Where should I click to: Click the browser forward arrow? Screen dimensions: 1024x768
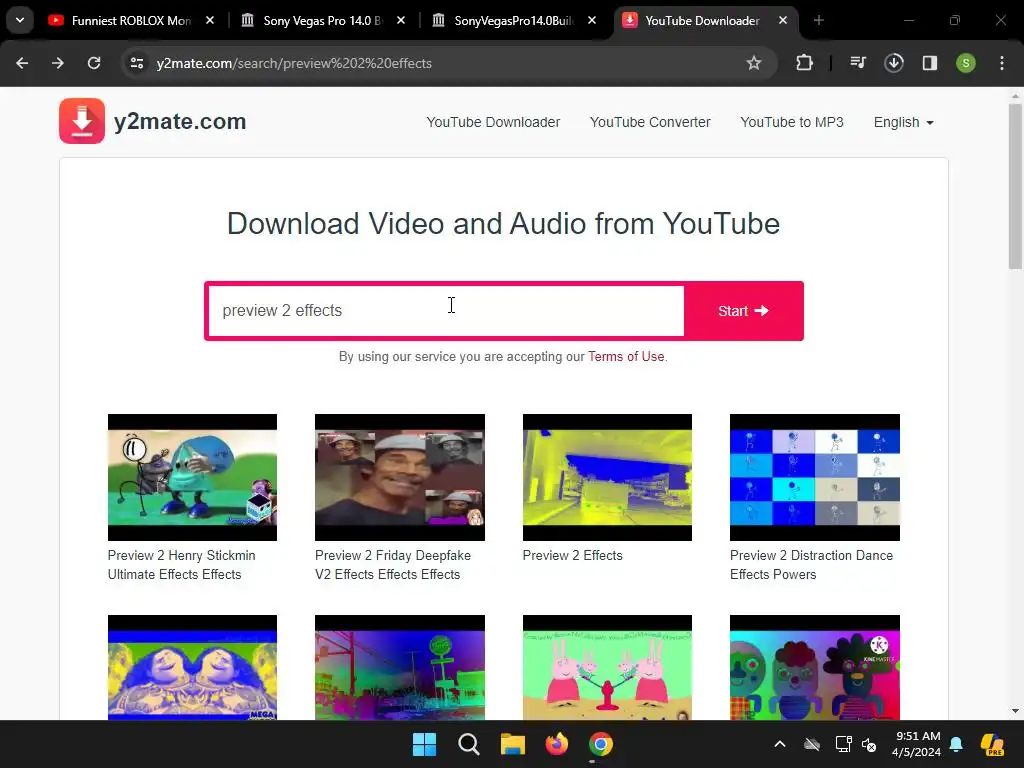(x=58, y=63)
